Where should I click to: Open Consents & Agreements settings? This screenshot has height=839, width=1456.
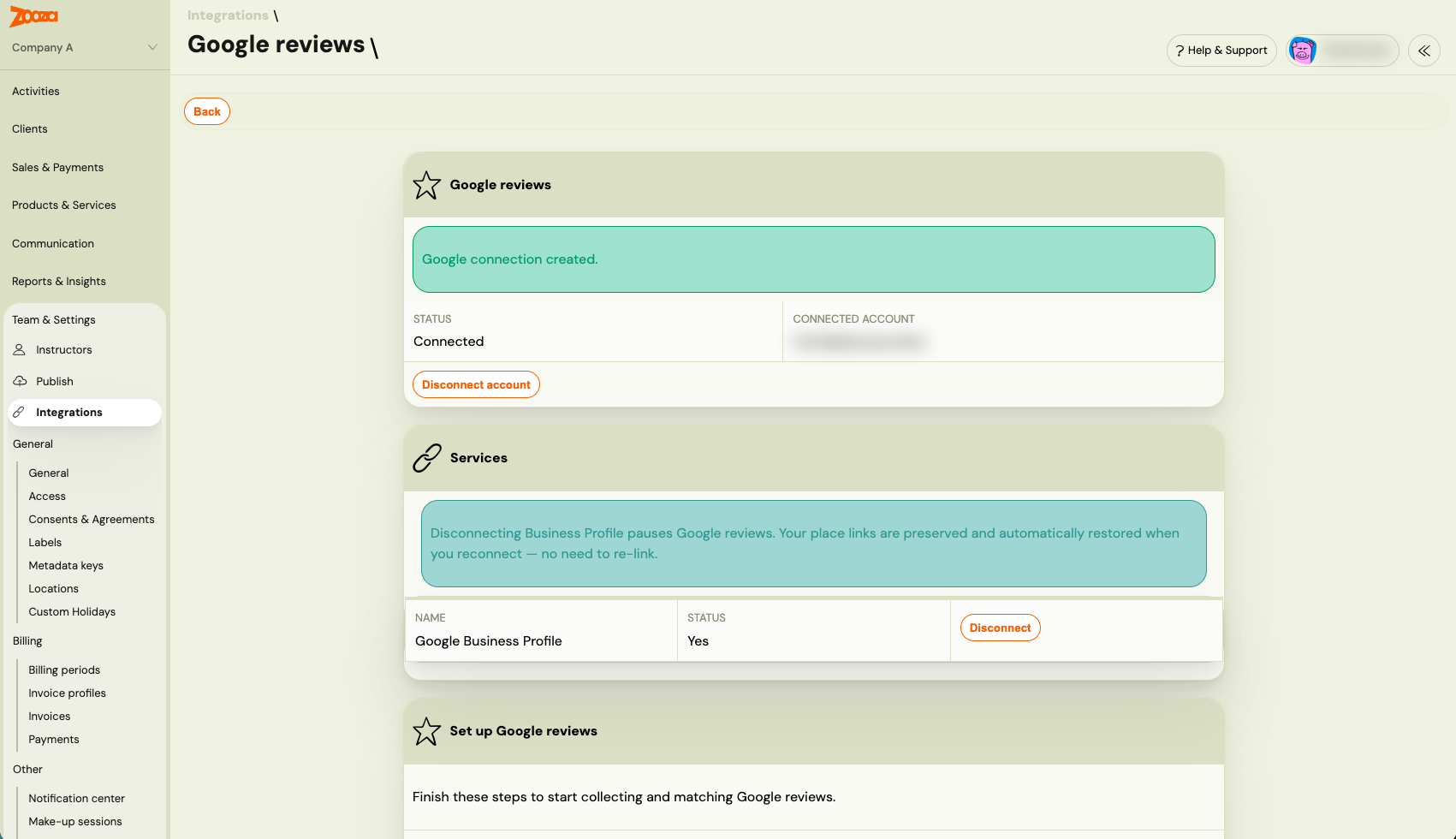pyautogui.click(x=92, y=520)
